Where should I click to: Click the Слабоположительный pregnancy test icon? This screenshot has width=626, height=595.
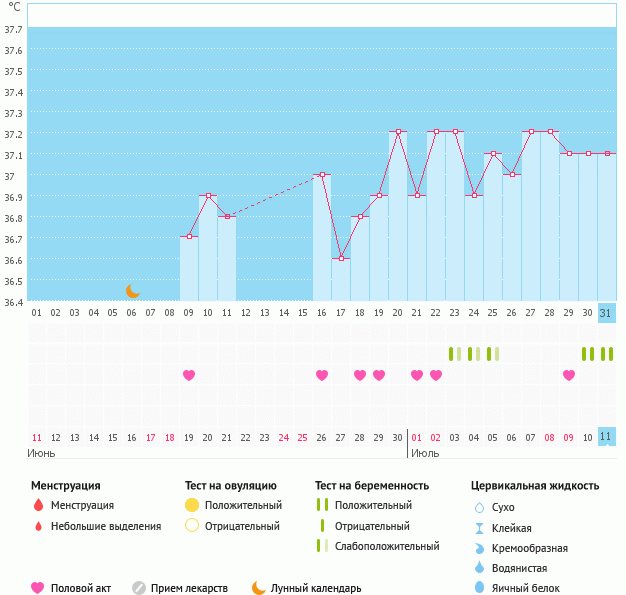(x=321, y=546)
